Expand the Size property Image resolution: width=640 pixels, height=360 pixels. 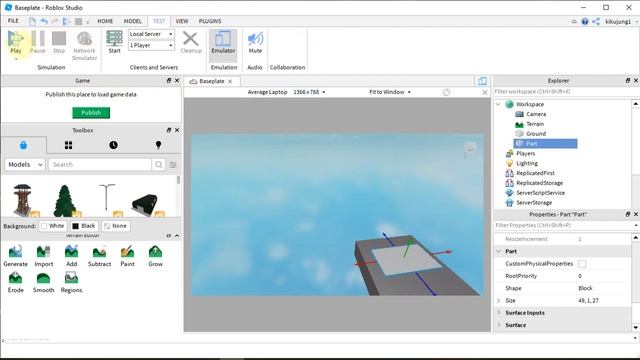tap(498, 300)
